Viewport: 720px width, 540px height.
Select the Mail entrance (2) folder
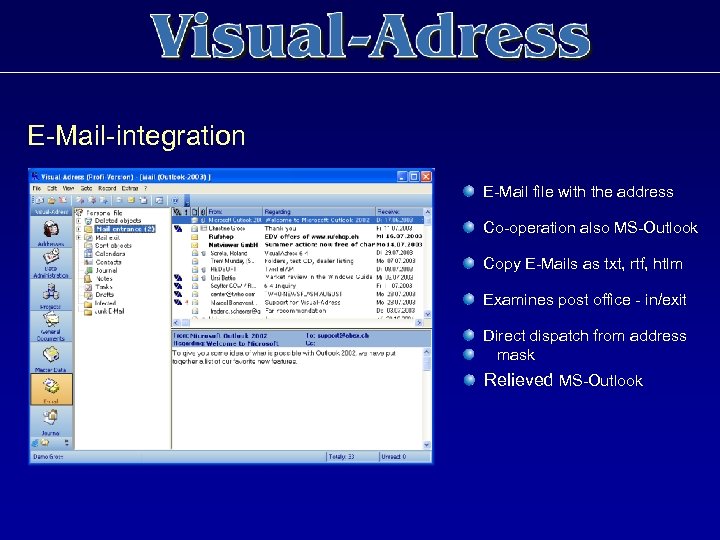coord(125,229)
